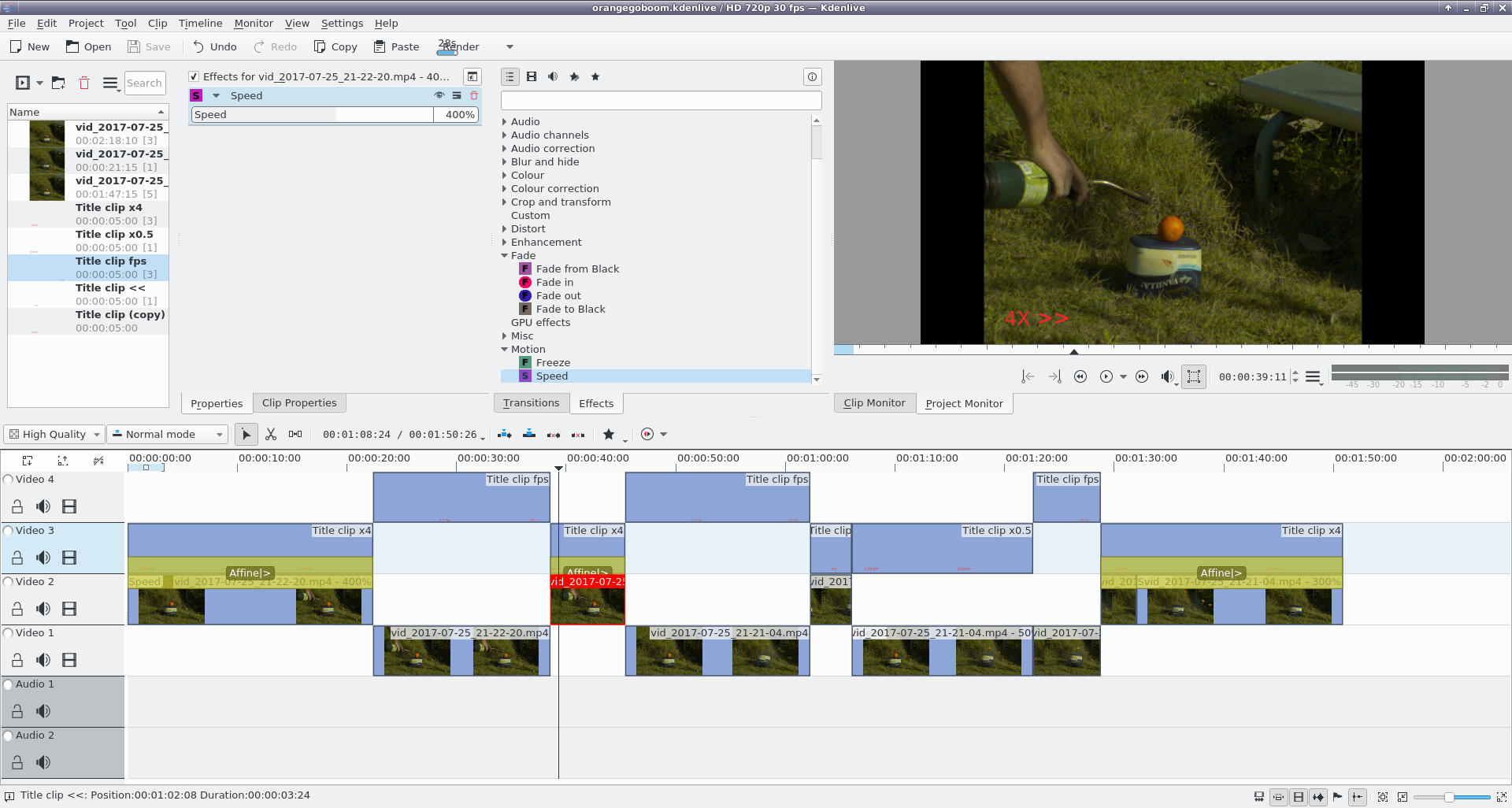This screenshot has width=1512, height=808.
Task: Lock the Video 4 track
Action: tap(17, 506)
